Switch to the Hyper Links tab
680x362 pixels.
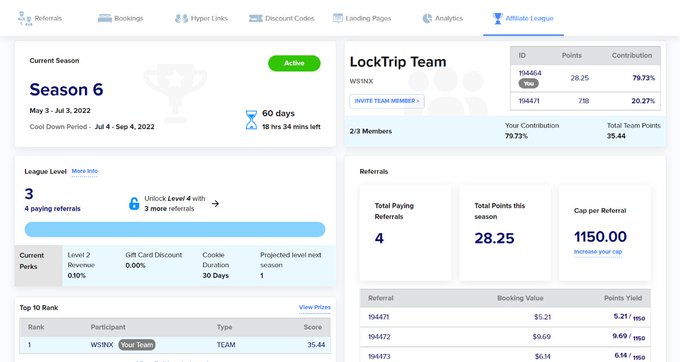point(201,18)
